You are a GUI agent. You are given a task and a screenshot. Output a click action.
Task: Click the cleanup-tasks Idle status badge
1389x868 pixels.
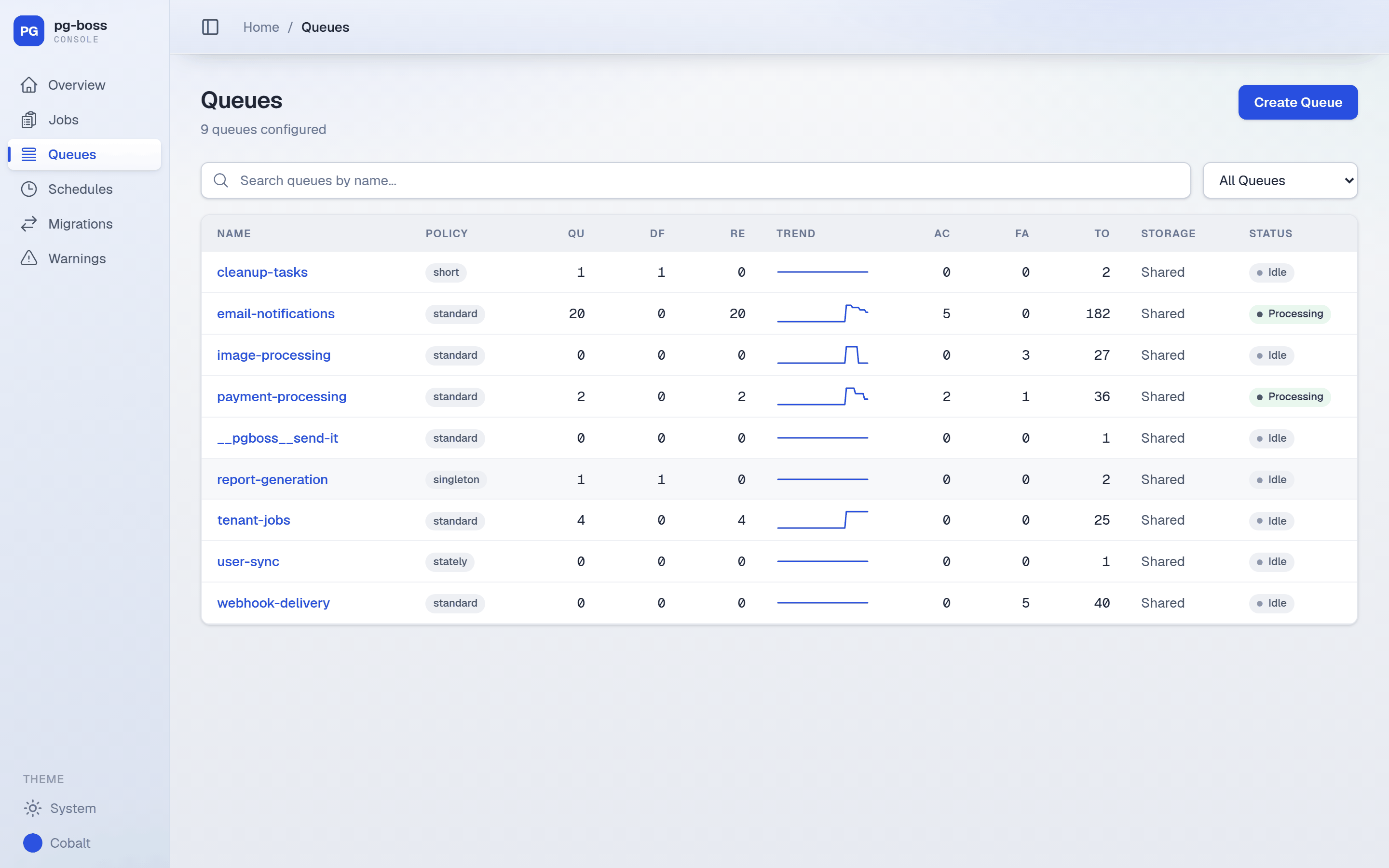[1271, 272]
